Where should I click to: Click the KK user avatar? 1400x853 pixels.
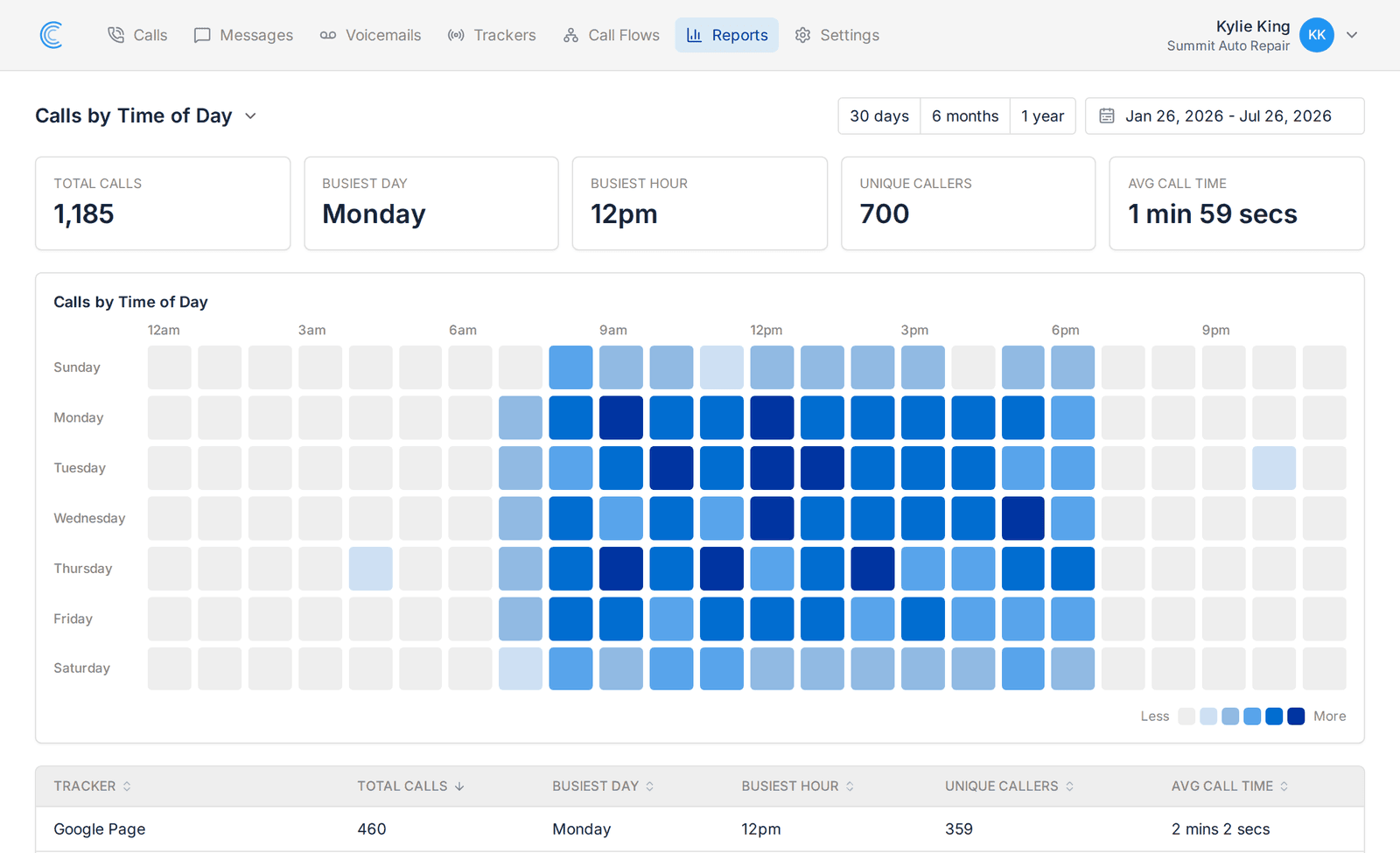[1316, 35]
